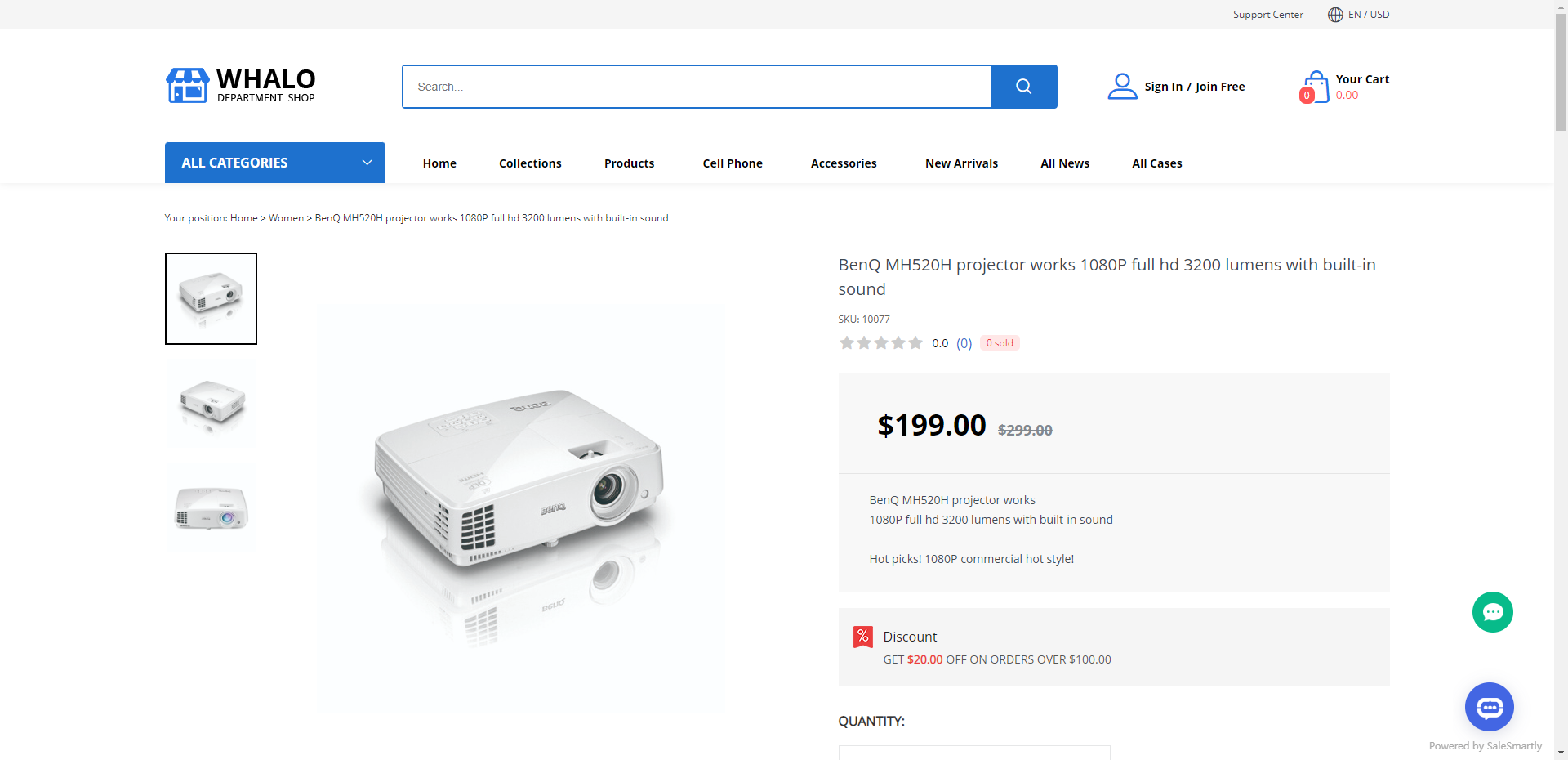1568x760 pixels.
Task: Click the star rating icons
Action: tap(880, 343)
